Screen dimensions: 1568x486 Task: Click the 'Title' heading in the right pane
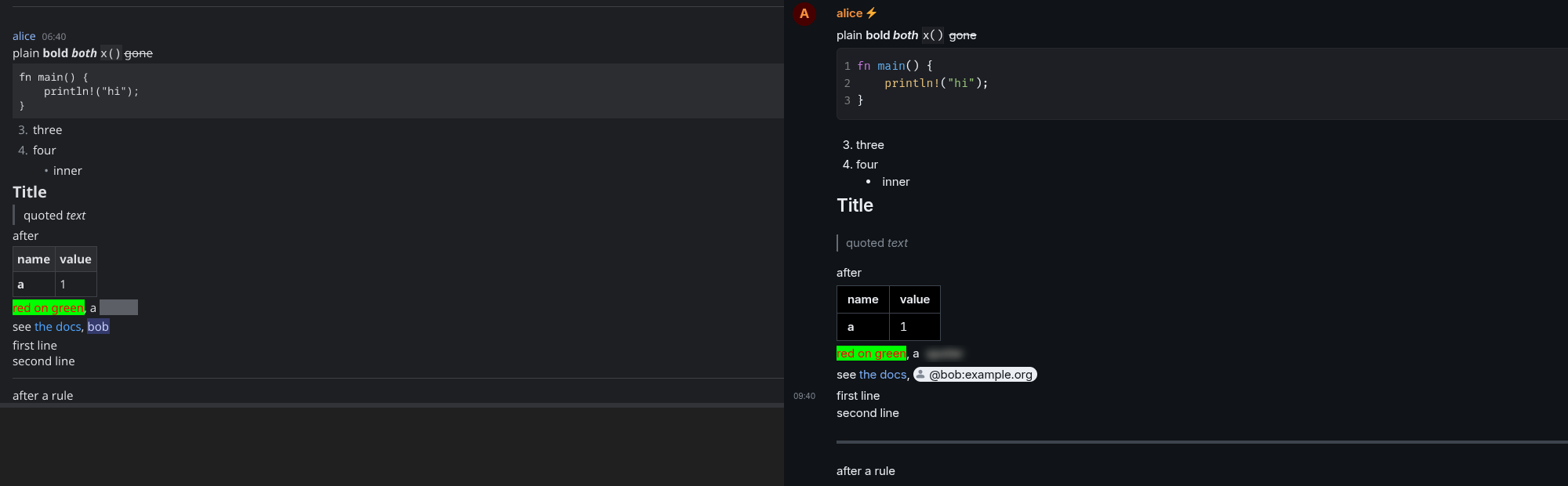855,205
